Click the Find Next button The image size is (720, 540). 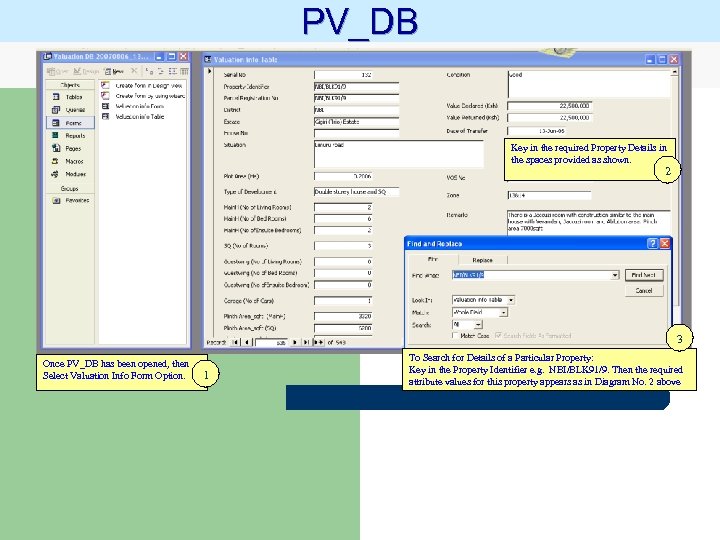tap(643, 275)
